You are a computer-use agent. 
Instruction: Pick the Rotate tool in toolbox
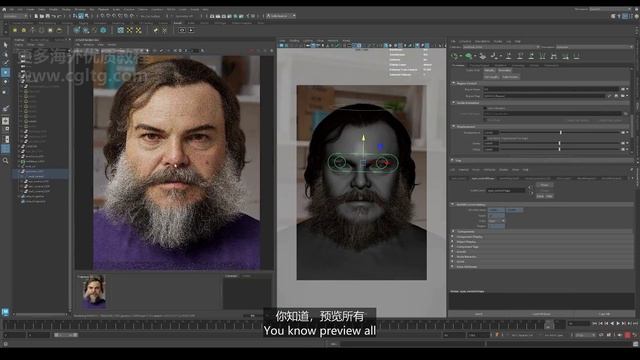click(x=5, y=82)
